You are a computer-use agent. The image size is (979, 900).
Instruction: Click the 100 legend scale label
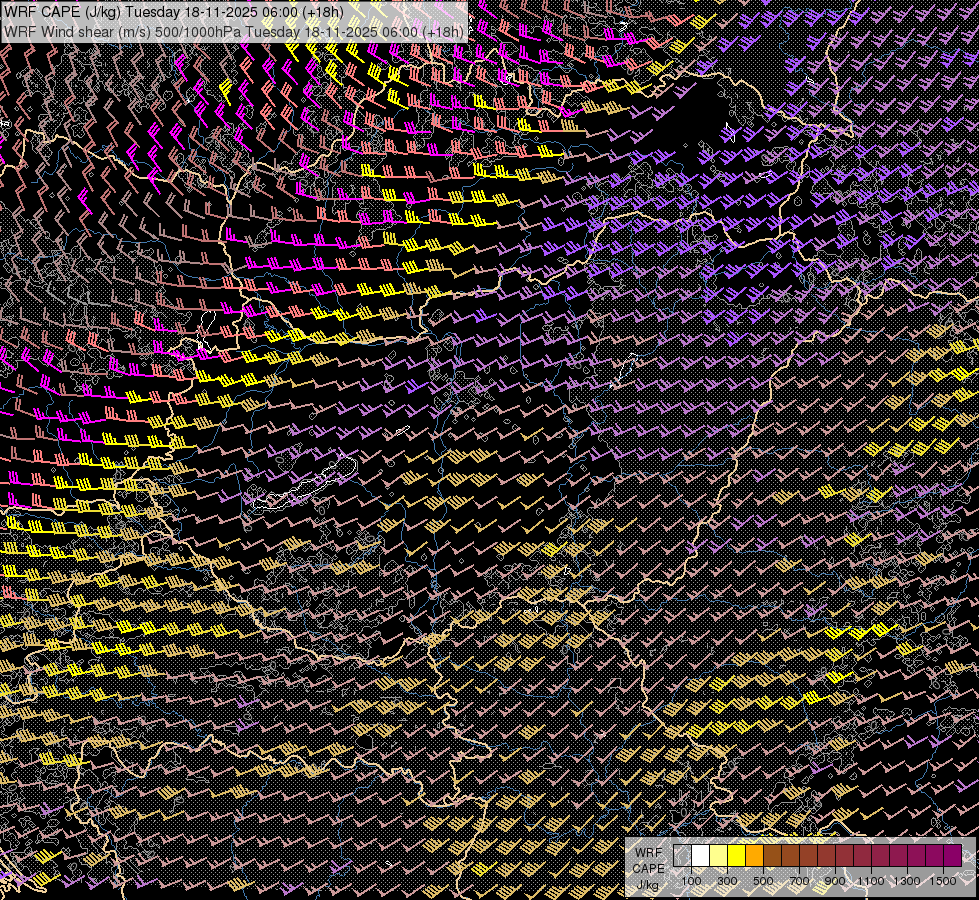point(691,881)
